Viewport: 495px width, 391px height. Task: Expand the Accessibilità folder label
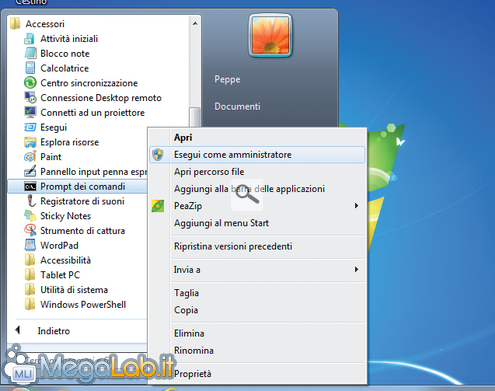tap(65, 260)
